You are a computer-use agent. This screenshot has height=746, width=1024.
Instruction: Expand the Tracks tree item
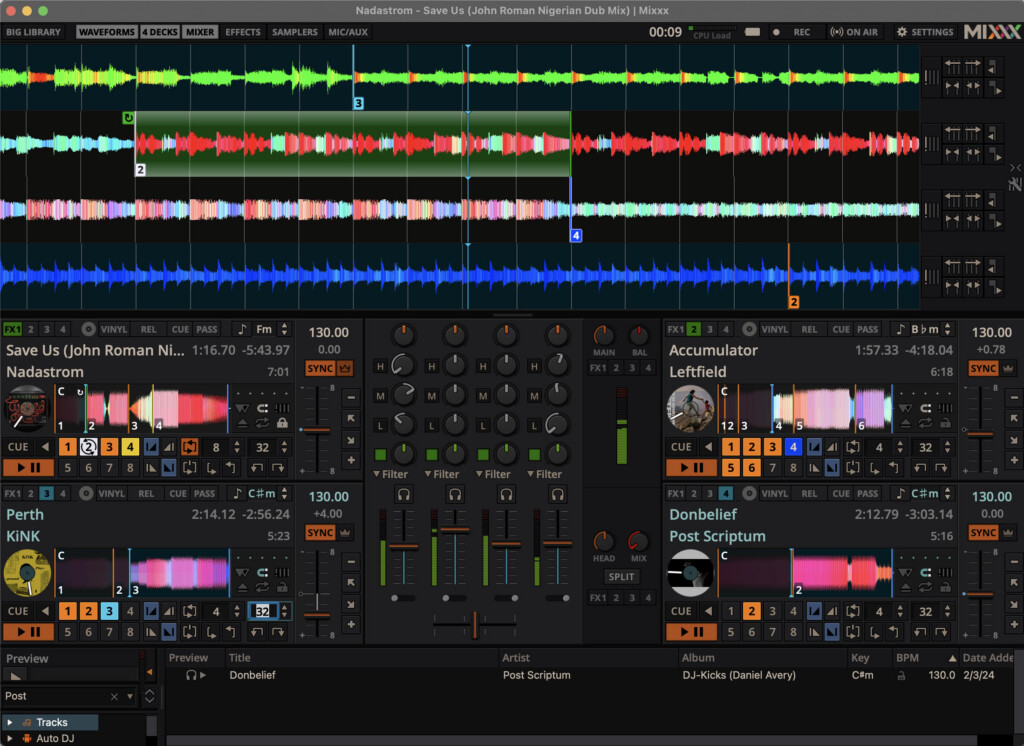point(10,722)
